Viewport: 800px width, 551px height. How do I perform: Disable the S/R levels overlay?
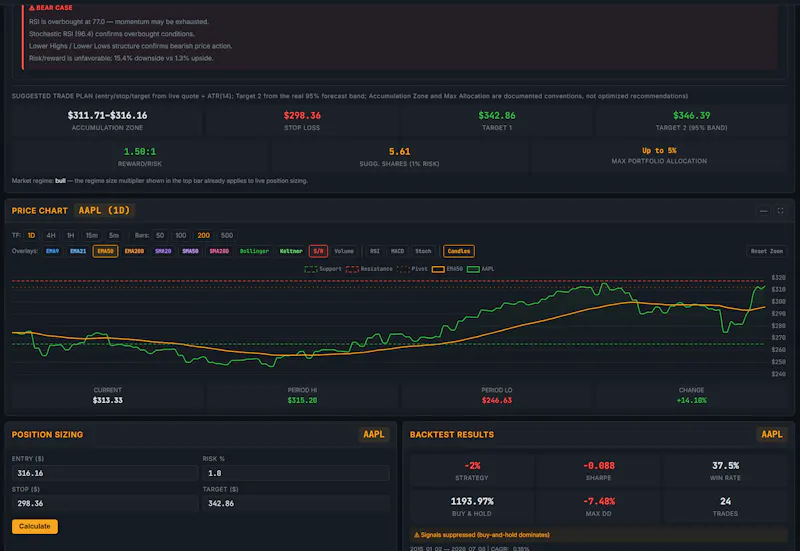(x=318, y=251)
